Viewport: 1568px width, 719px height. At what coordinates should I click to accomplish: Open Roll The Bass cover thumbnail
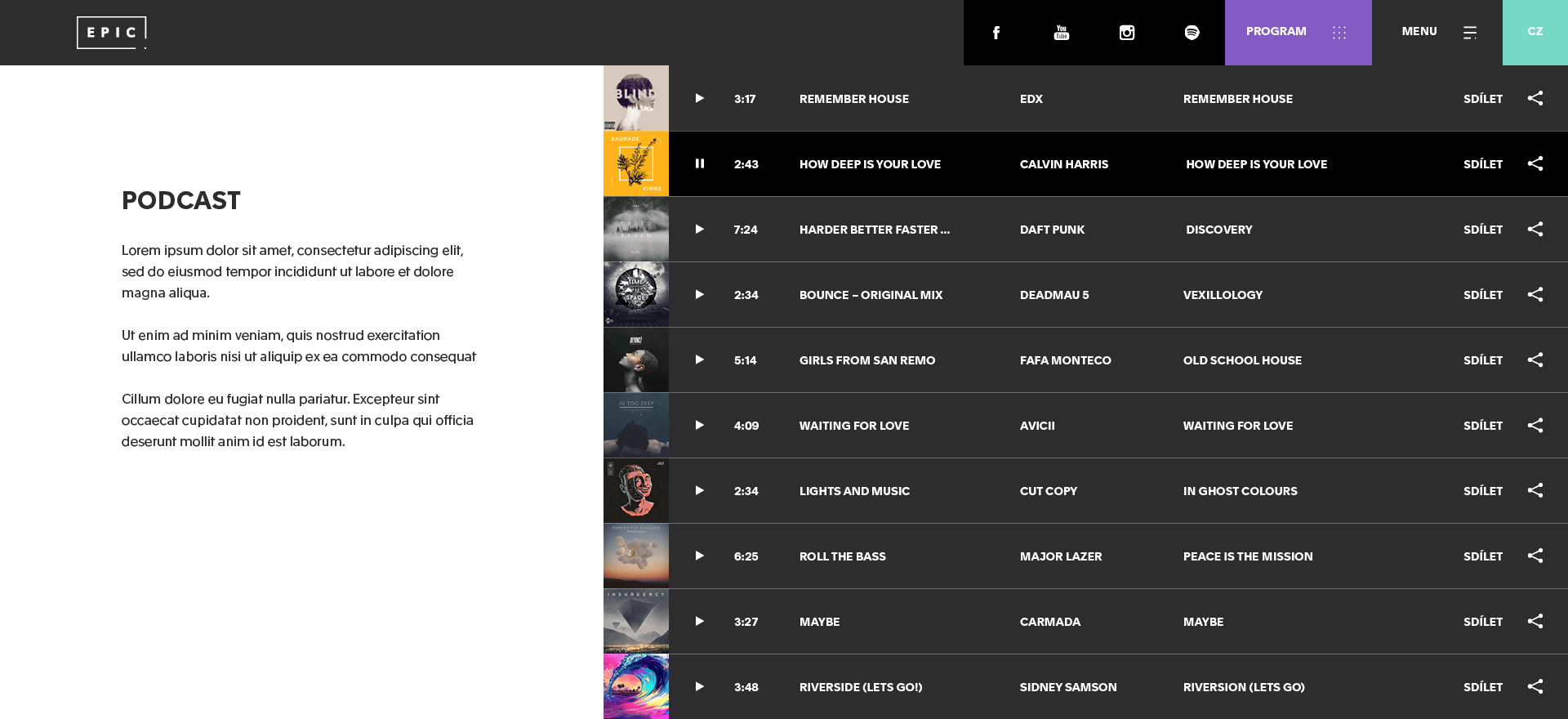636,556
